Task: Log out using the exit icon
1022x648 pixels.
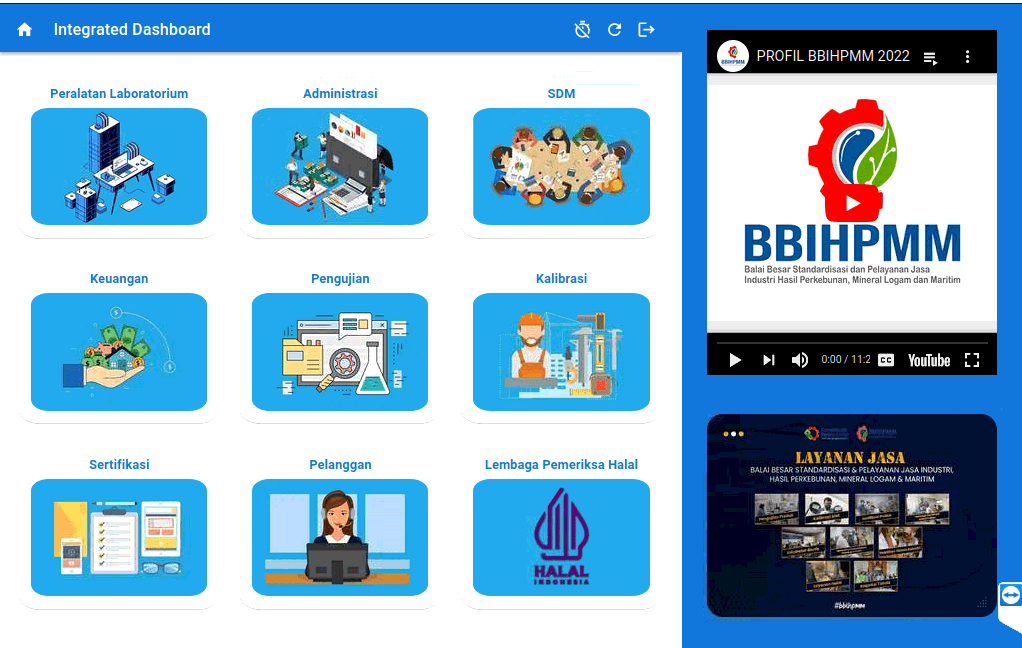Action: click(646, 29)
